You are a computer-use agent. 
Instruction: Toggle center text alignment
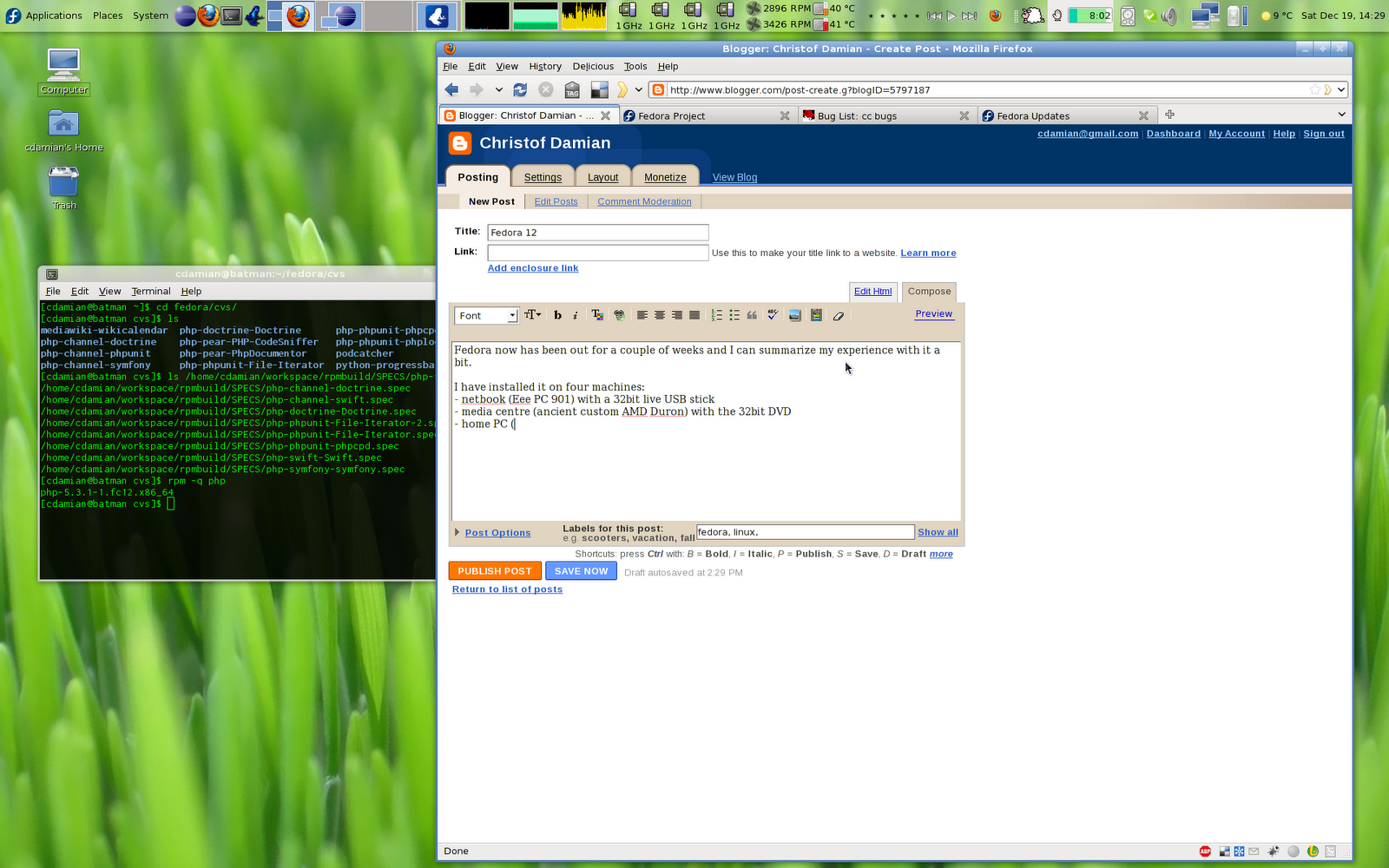coord(660,316)
